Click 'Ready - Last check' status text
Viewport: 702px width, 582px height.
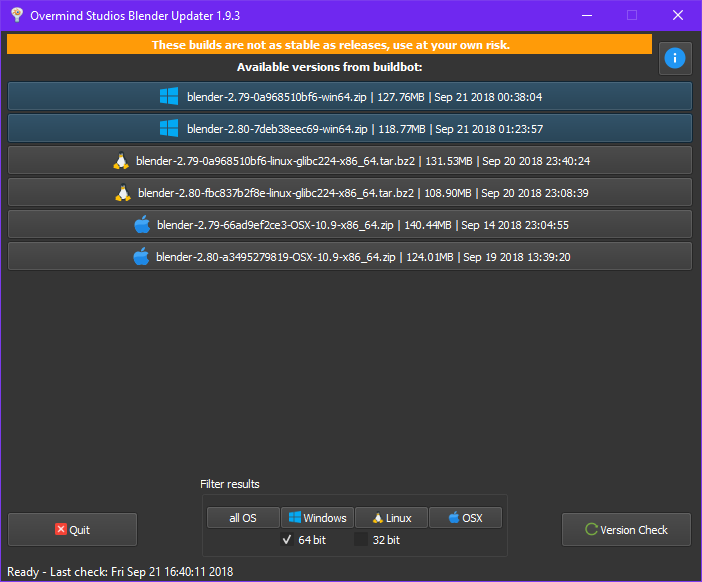click(x=120, y=572)
